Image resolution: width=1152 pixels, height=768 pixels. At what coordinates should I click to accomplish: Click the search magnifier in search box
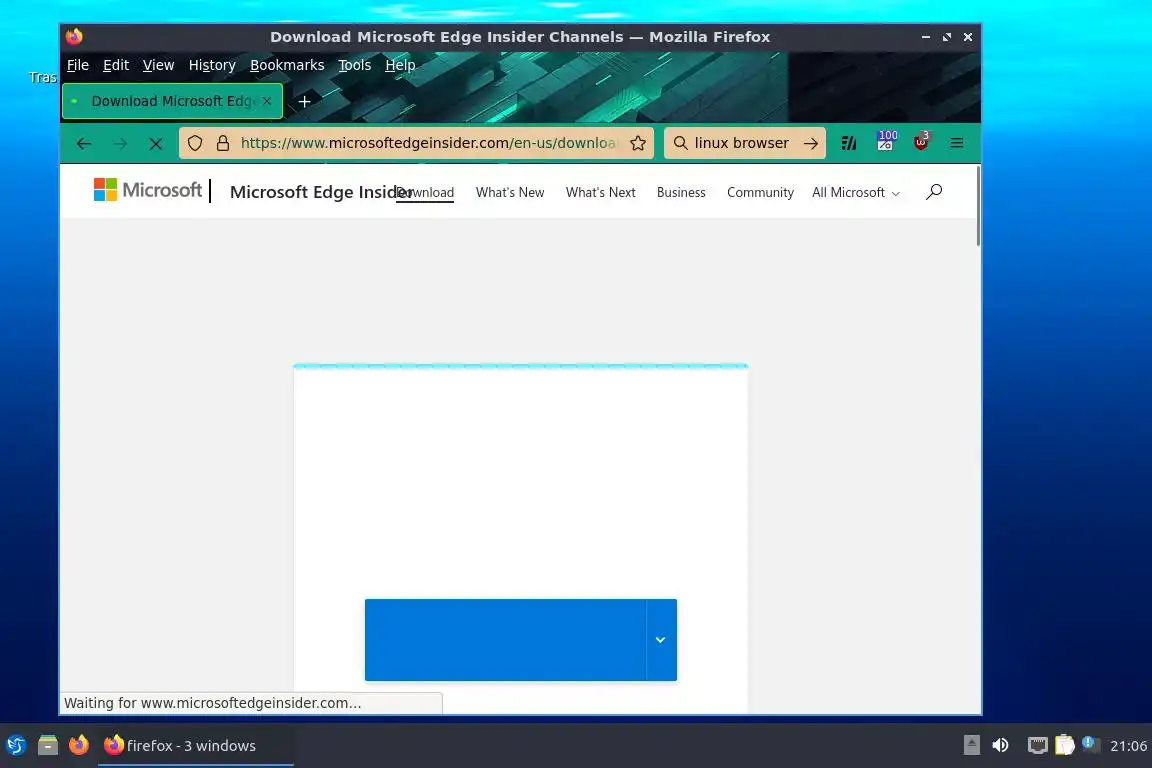(x=681, y=143)
